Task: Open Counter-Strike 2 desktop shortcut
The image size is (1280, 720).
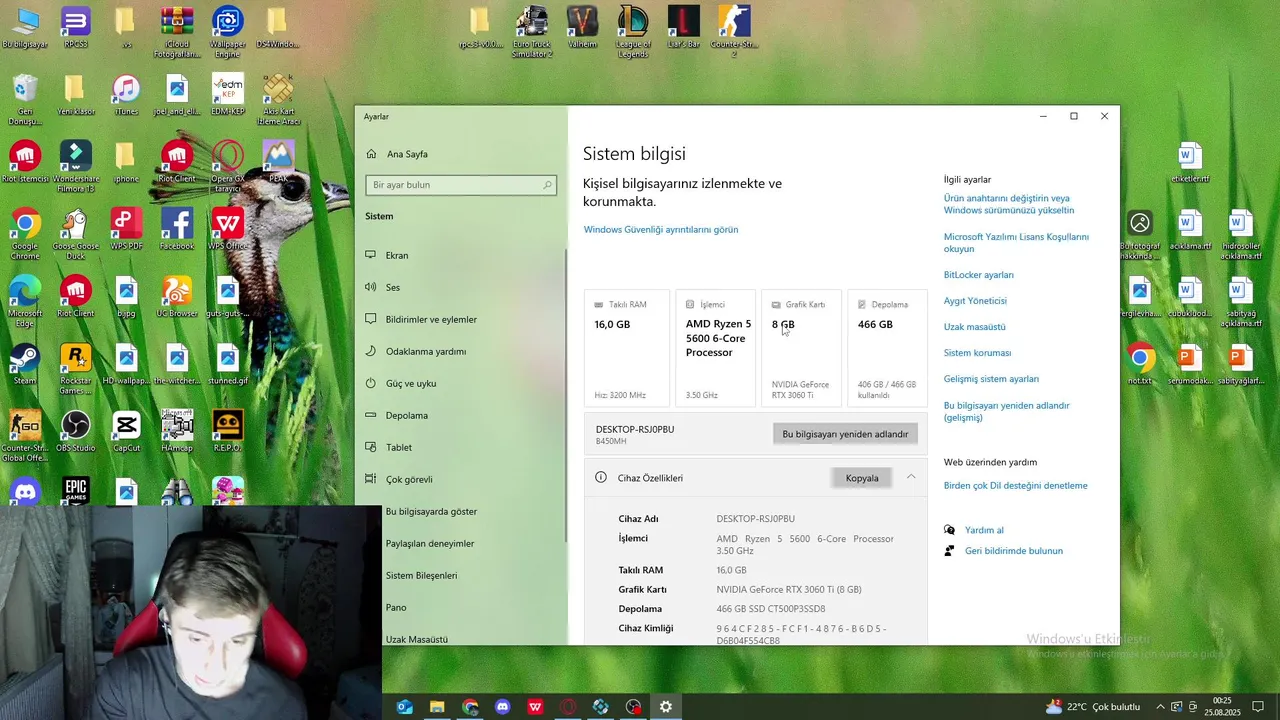Action: (734, 32)
